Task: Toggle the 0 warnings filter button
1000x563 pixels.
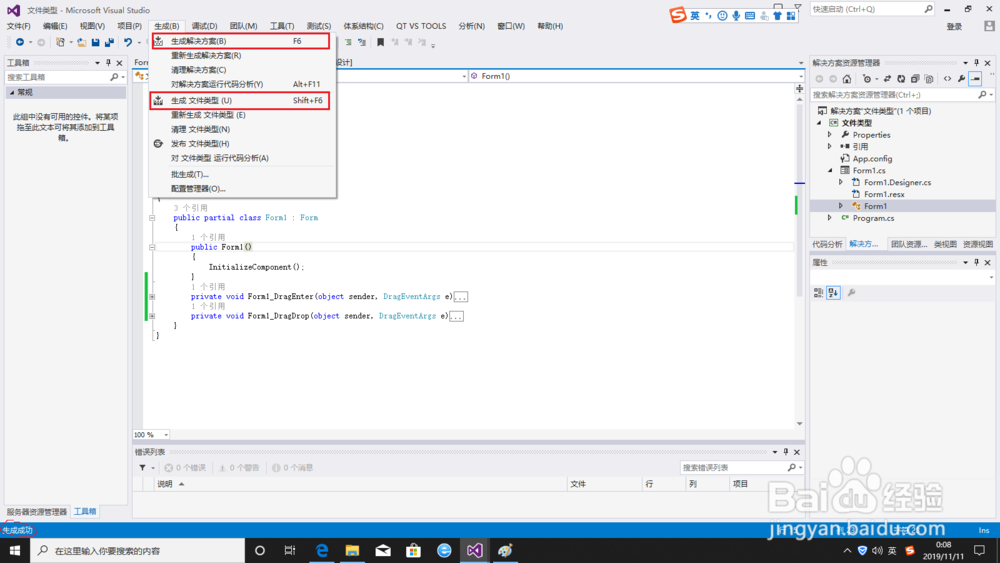Action: (x=239, y=467)
